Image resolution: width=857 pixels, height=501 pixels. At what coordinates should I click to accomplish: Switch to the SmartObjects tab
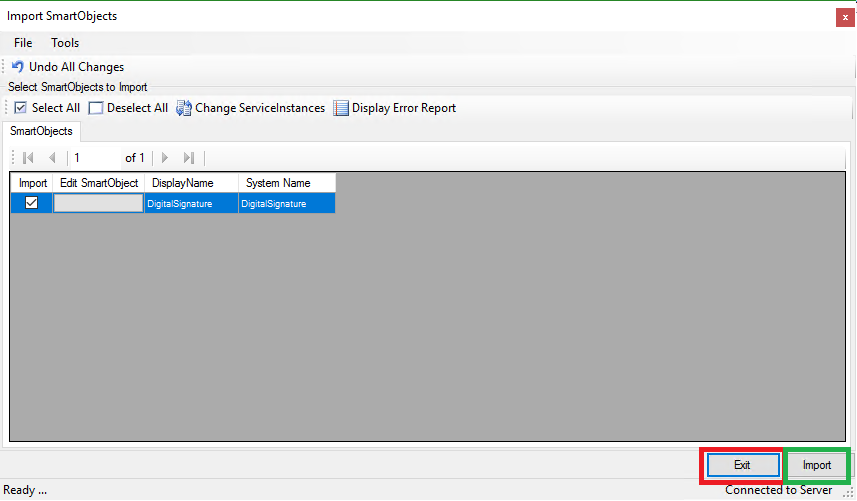[x=41, y=131]
